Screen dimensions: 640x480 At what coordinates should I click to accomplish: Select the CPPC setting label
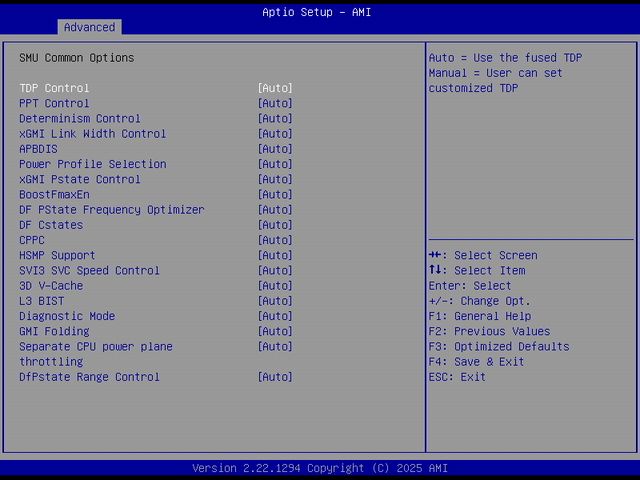pos(32,240)
